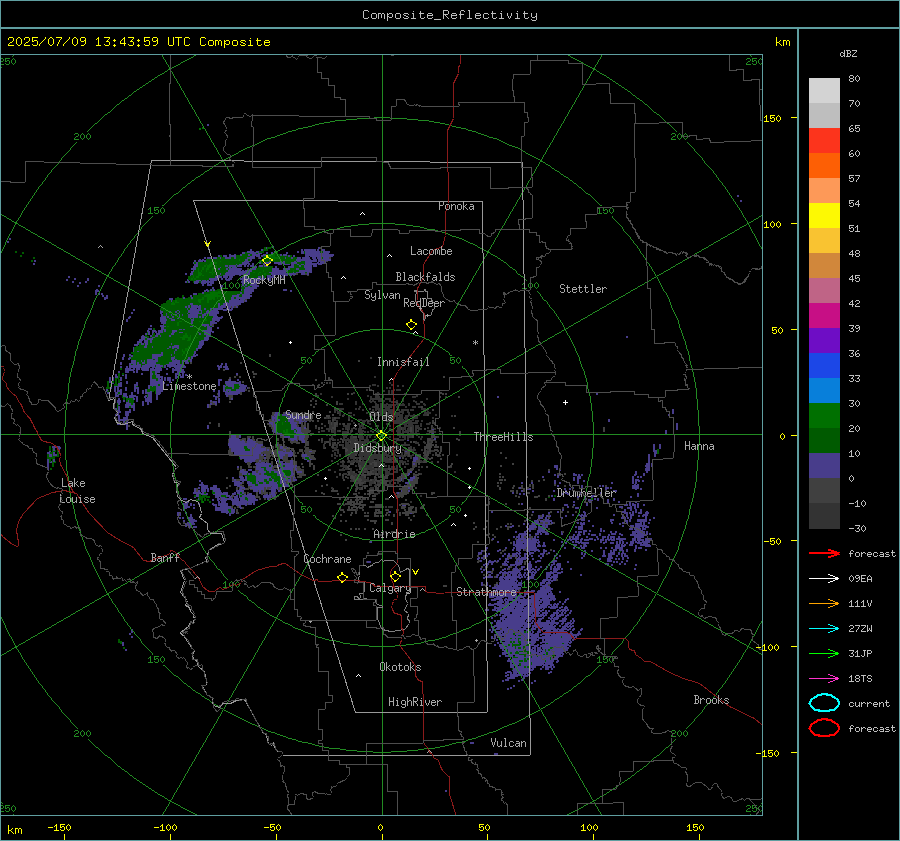The width and height of the screenshot is (900, 841).
Task: Click the Airdrie label
Action: coord(394,534)
